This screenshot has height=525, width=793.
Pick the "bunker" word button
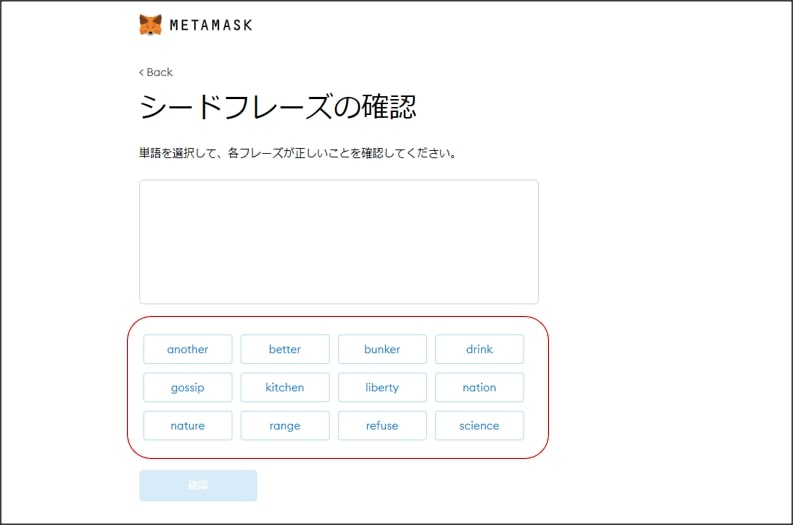click(382, 349)
